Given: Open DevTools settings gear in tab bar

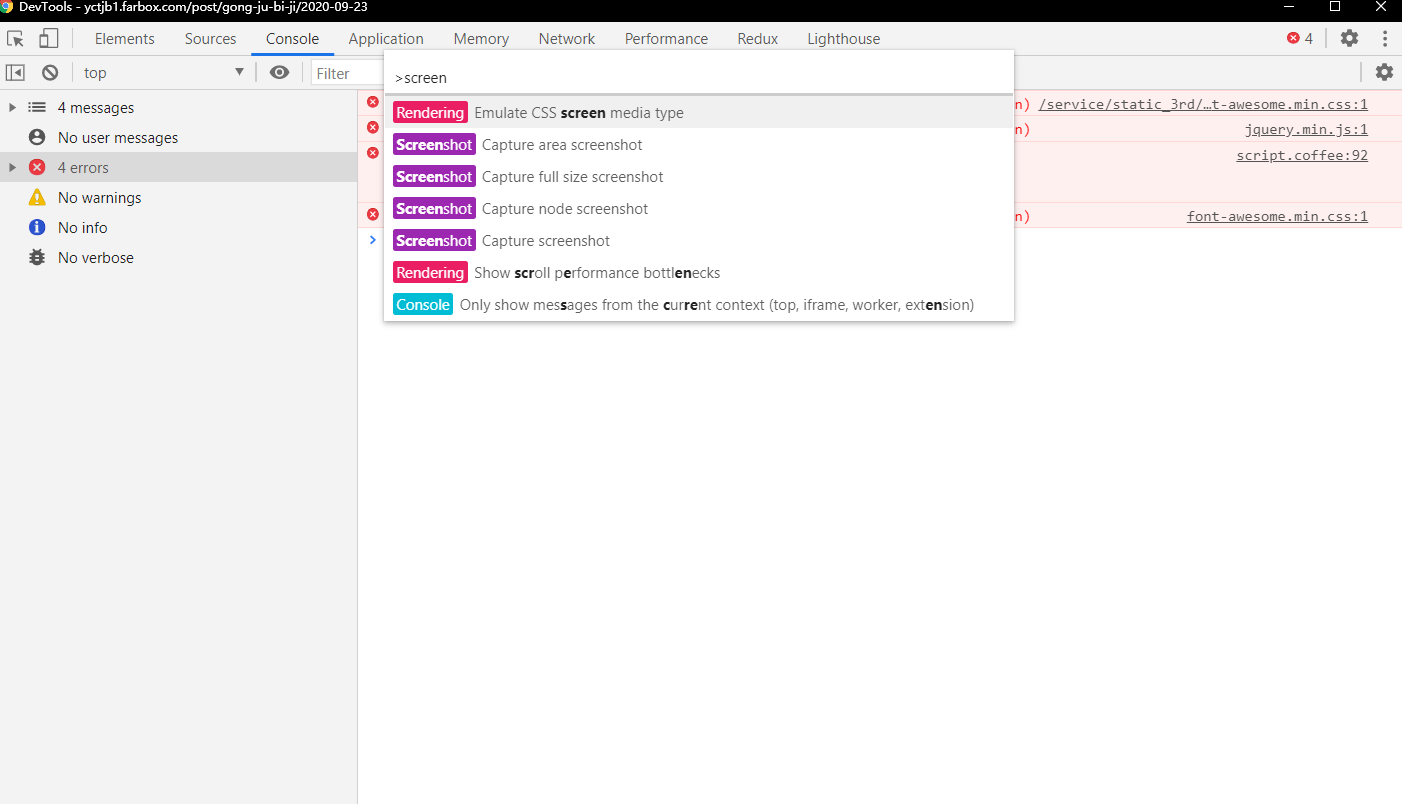Looking at the screenshot, I should tap(1349, 39).
